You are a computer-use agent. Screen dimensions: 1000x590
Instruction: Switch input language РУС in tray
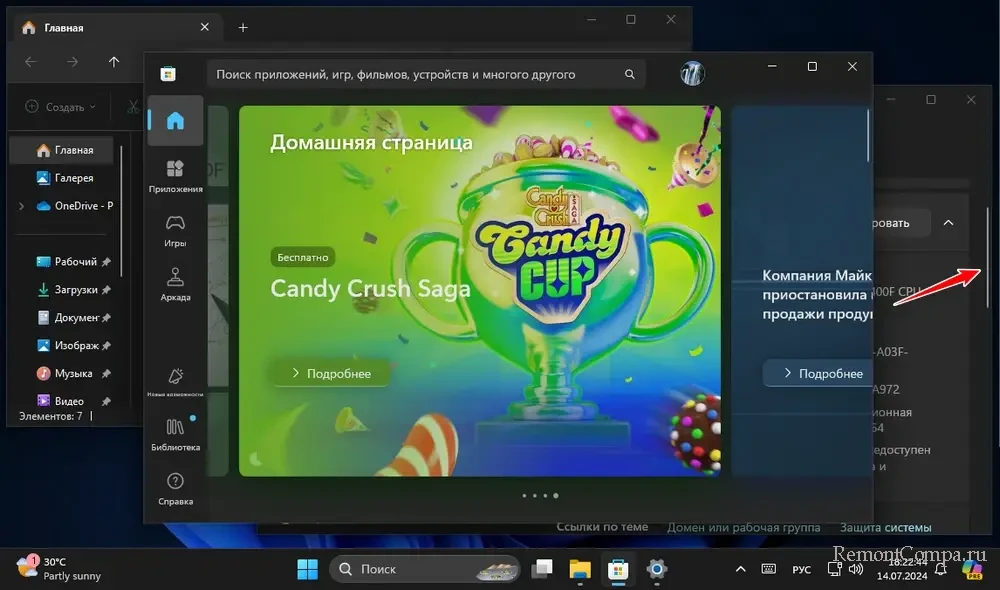coord(802,570)
